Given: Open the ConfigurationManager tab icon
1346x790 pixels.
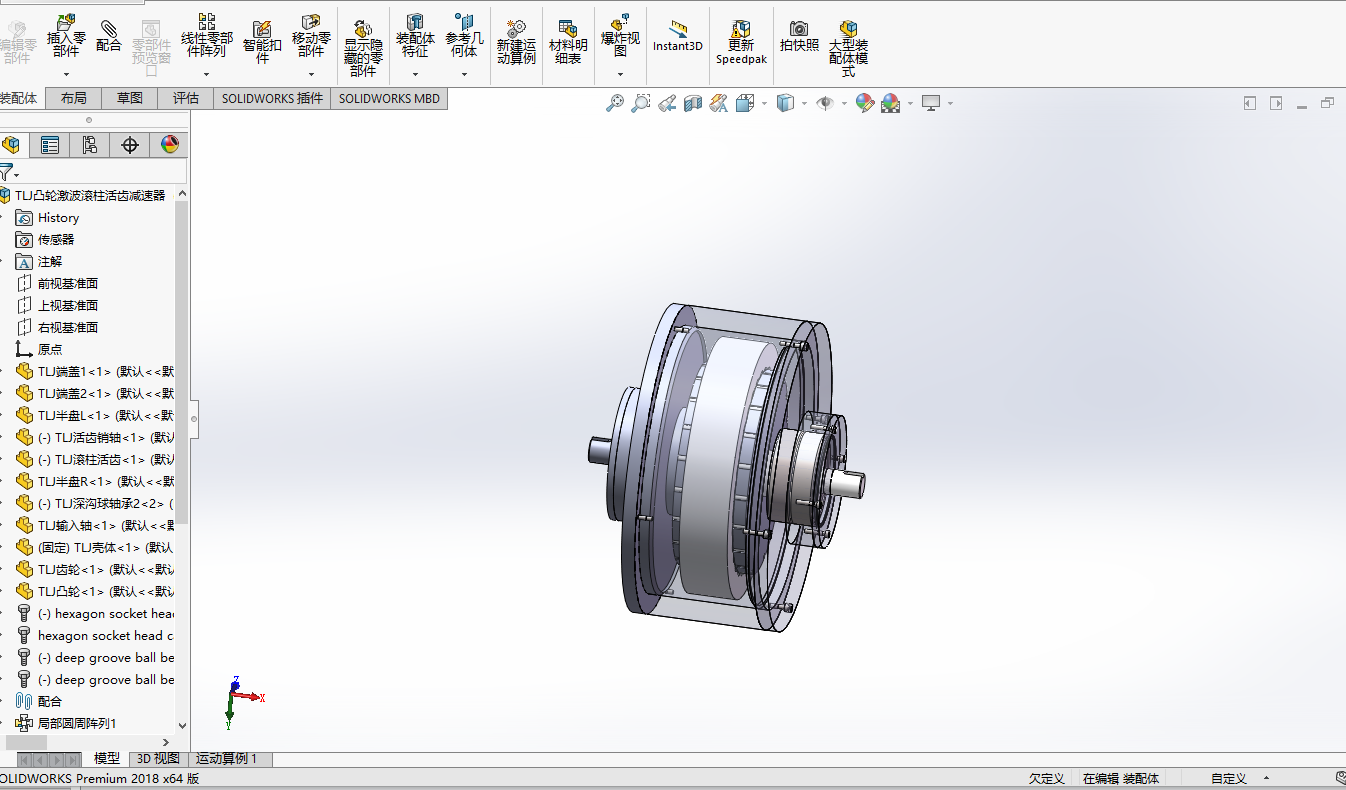Looking at the screenshot, I should (x=89, y=145).
